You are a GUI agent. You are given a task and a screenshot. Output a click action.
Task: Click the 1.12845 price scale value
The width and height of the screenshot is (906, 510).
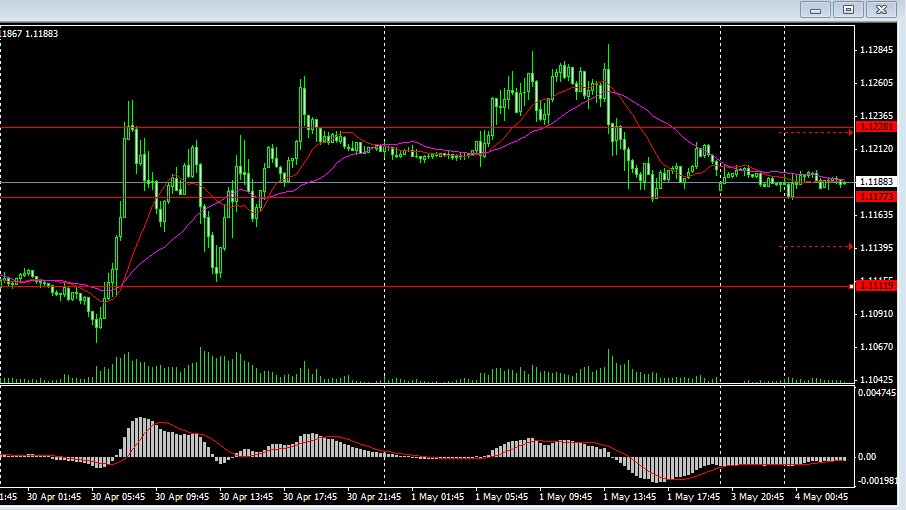(876, 50)
